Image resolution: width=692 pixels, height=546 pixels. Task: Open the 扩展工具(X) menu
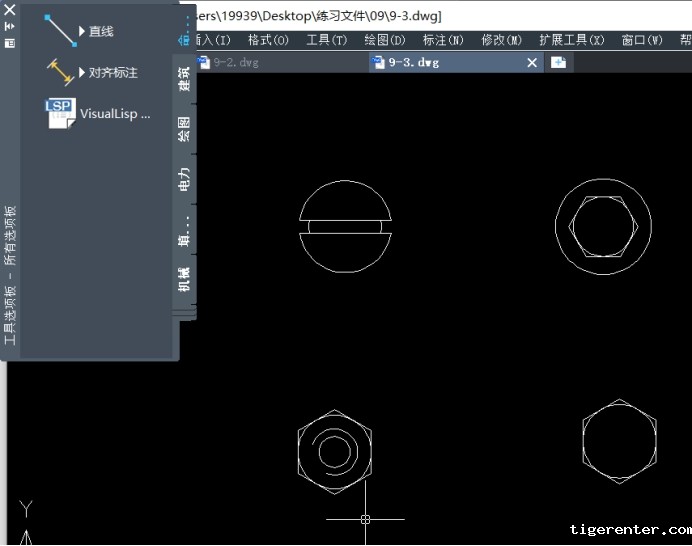pos(571,40)
